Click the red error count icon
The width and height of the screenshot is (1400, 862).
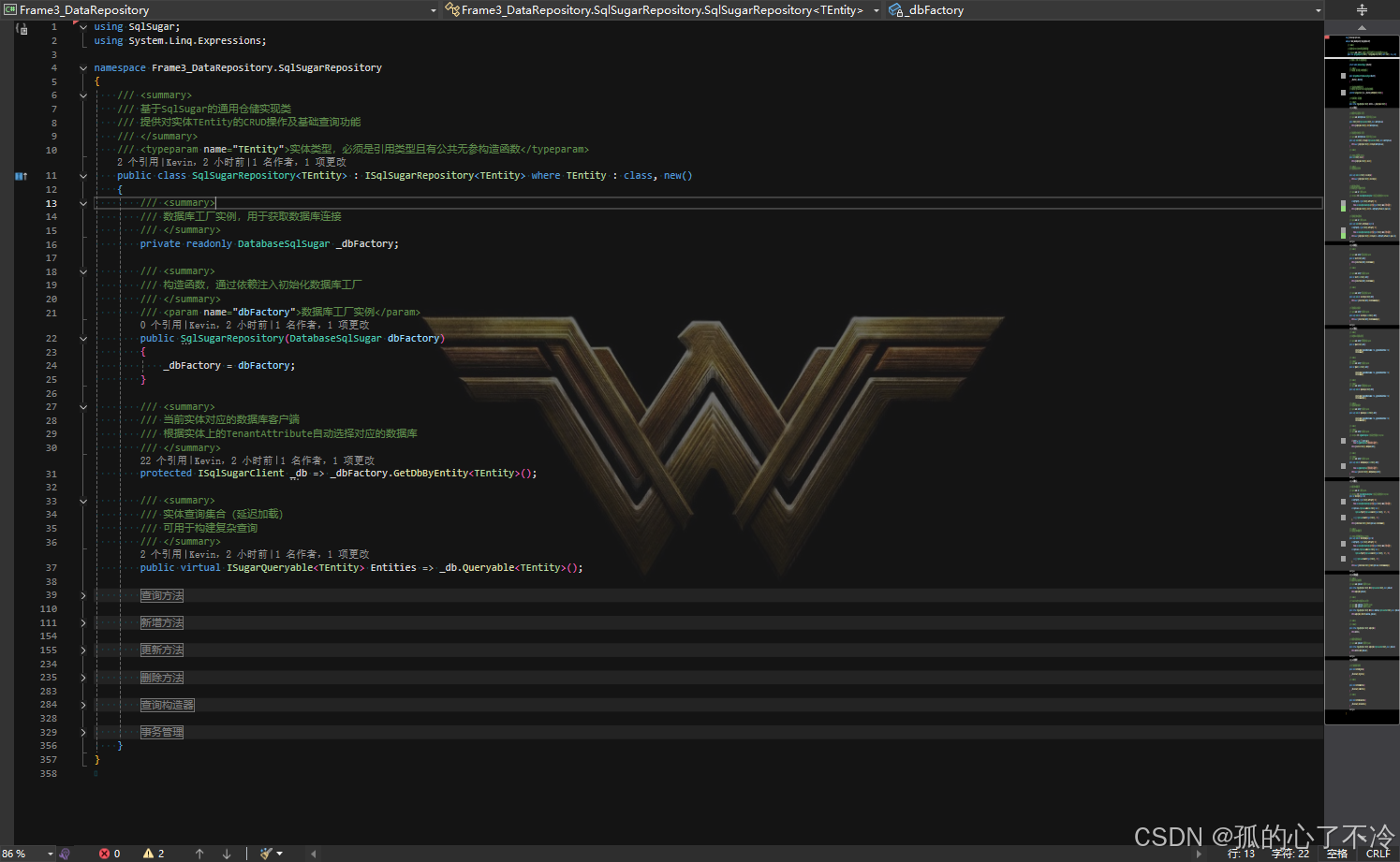pos(104,854)
